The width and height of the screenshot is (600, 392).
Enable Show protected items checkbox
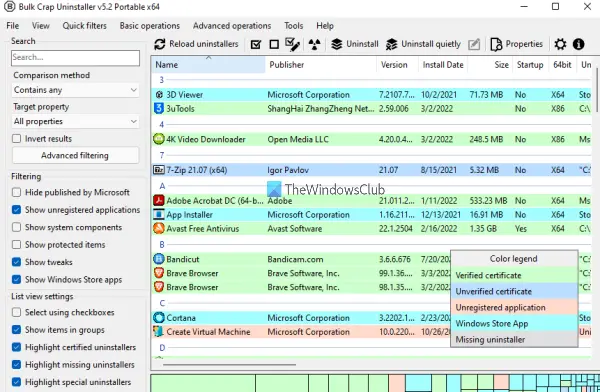(x=16, y=245)
